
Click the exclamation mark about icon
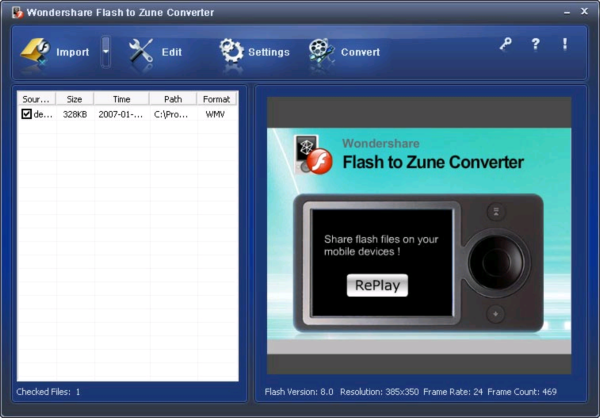pos(565,45)
